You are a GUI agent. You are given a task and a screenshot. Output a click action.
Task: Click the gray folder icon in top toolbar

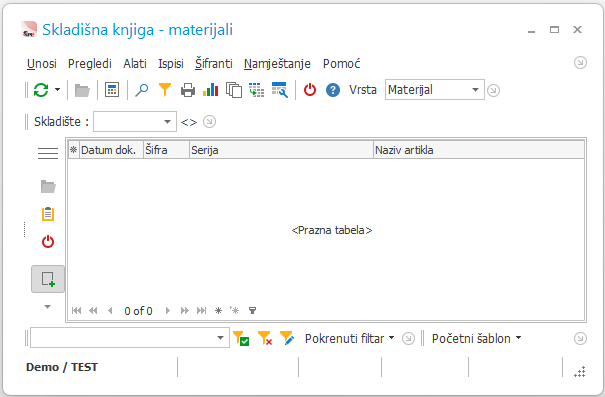point(82,90)
